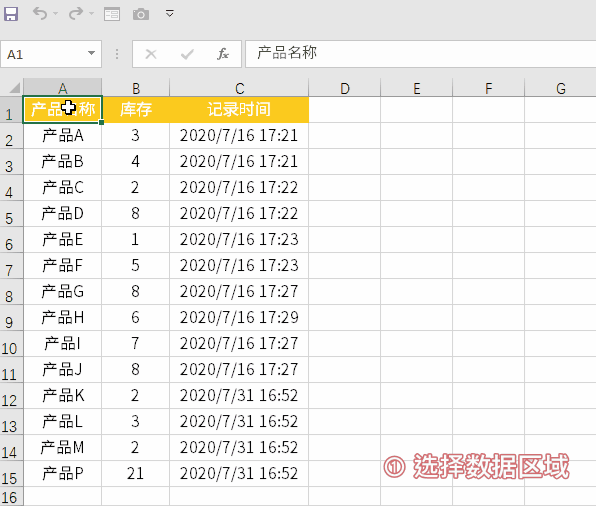The image size is (596, 506).
Task: Select column D header
Action: [345, 88]
